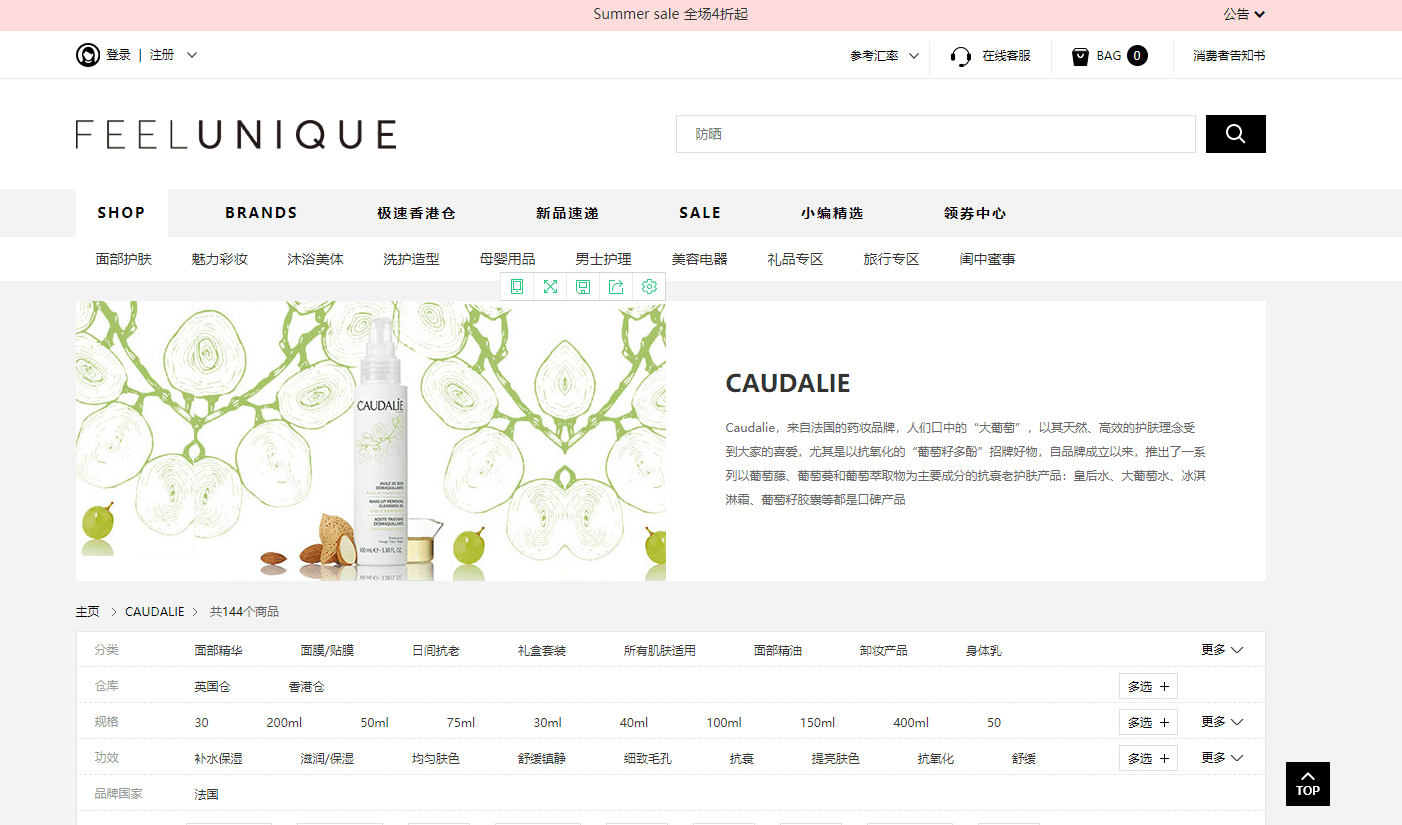Click the CAUDALIE breadcrumb link
The image size is (1402, 825).
[155, 611]
